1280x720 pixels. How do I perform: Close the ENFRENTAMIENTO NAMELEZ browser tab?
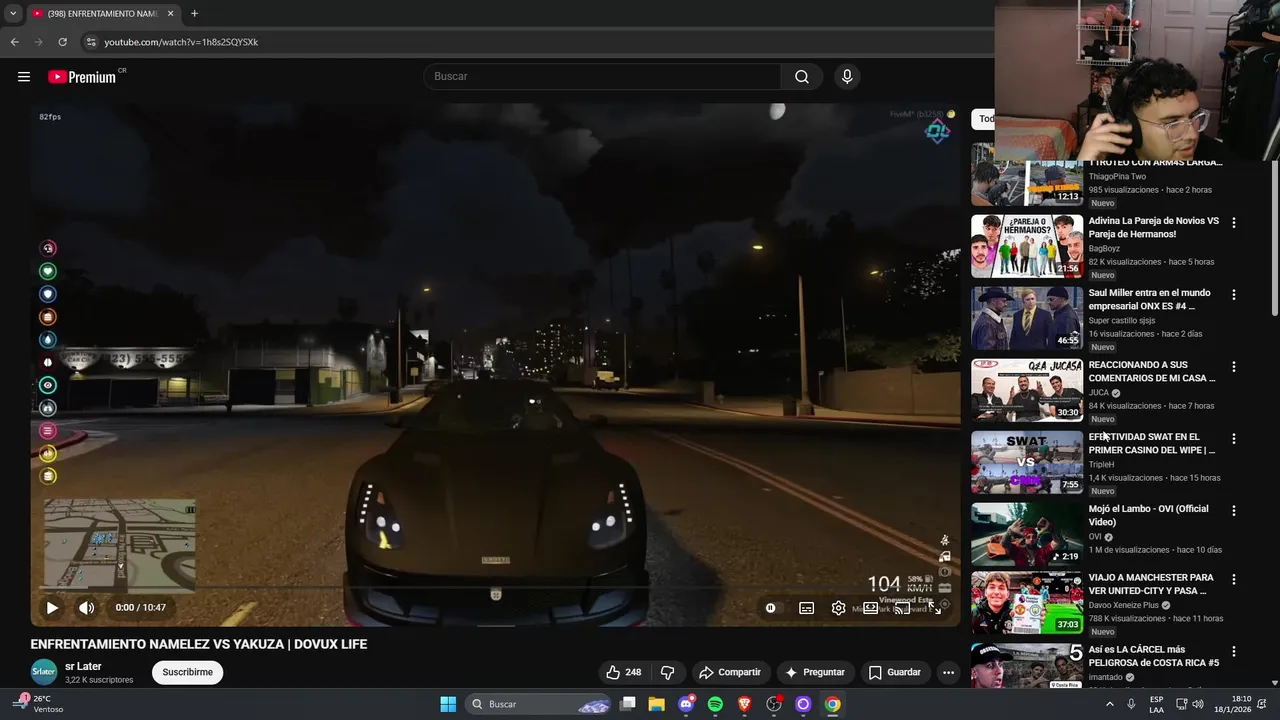click(x=170, y=14)
